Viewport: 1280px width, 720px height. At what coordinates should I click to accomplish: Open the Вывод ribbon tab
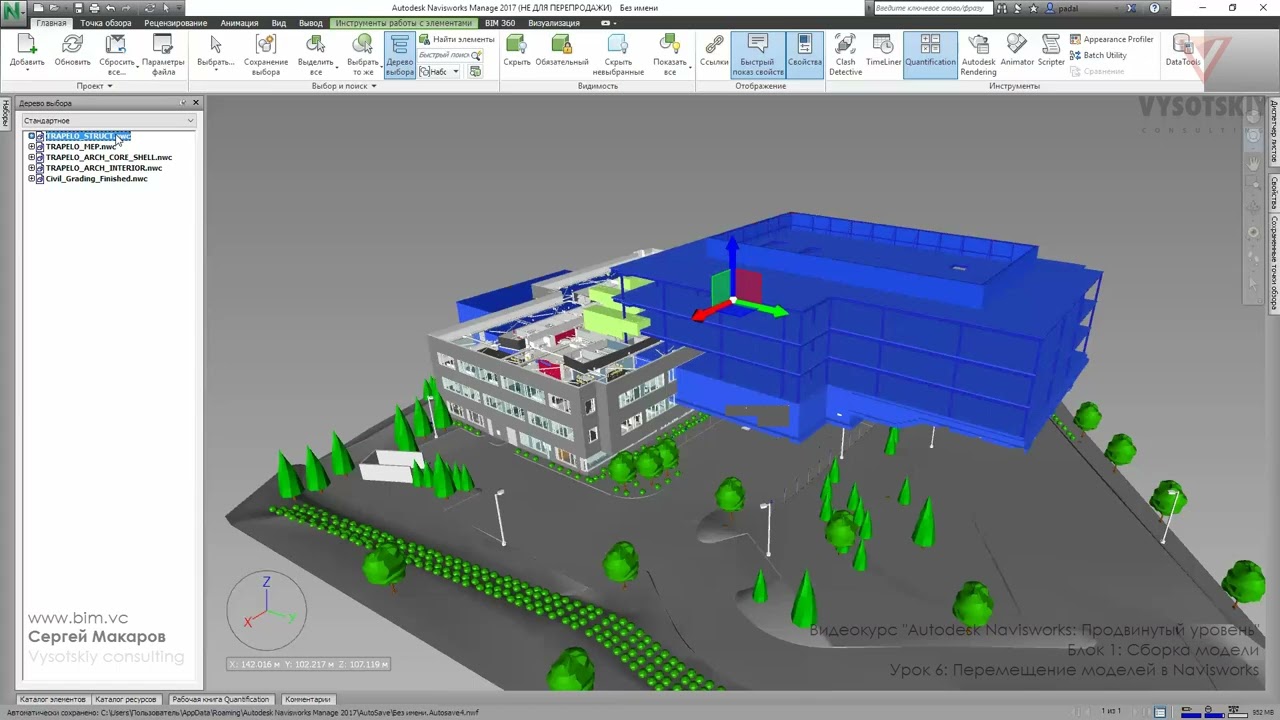click(311, 23)
